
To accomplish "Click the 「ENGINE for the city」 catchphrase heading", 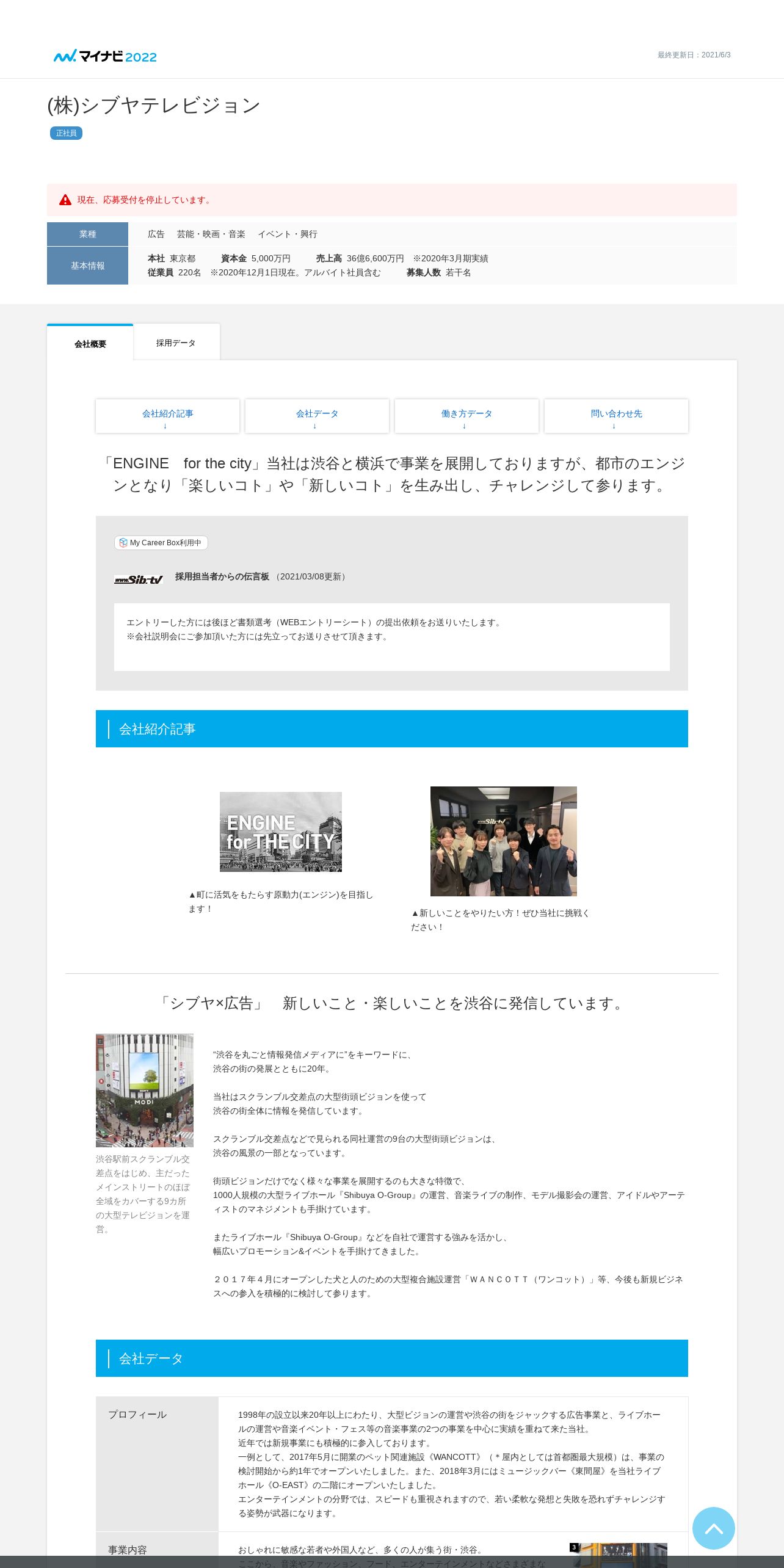I will (392, 474).
